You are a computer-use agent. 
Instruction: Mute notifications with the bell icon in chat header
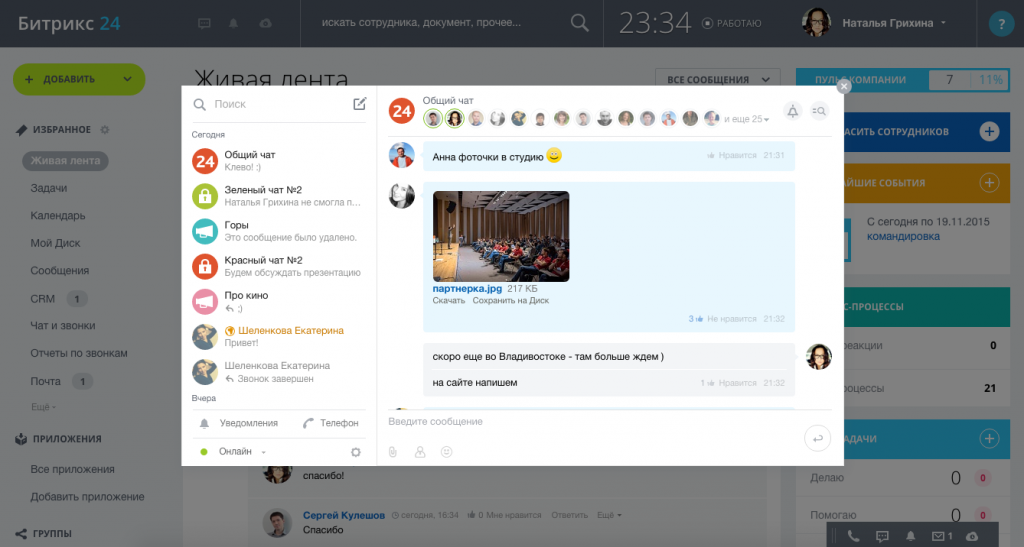tap(792, 112)
